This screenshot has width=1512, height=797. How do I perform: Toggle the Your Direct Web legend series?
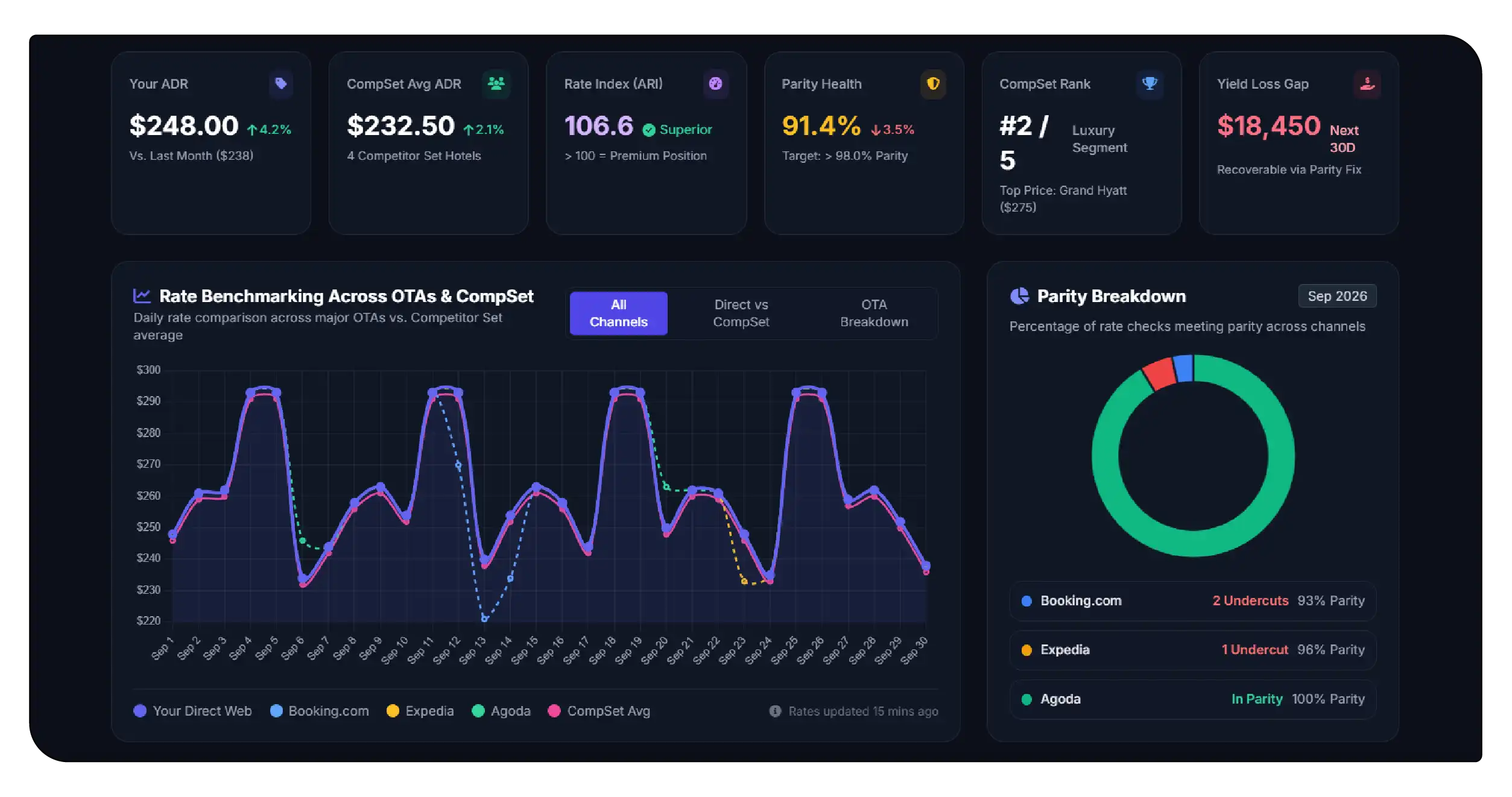pyautogui.click(x=192, y=711)
